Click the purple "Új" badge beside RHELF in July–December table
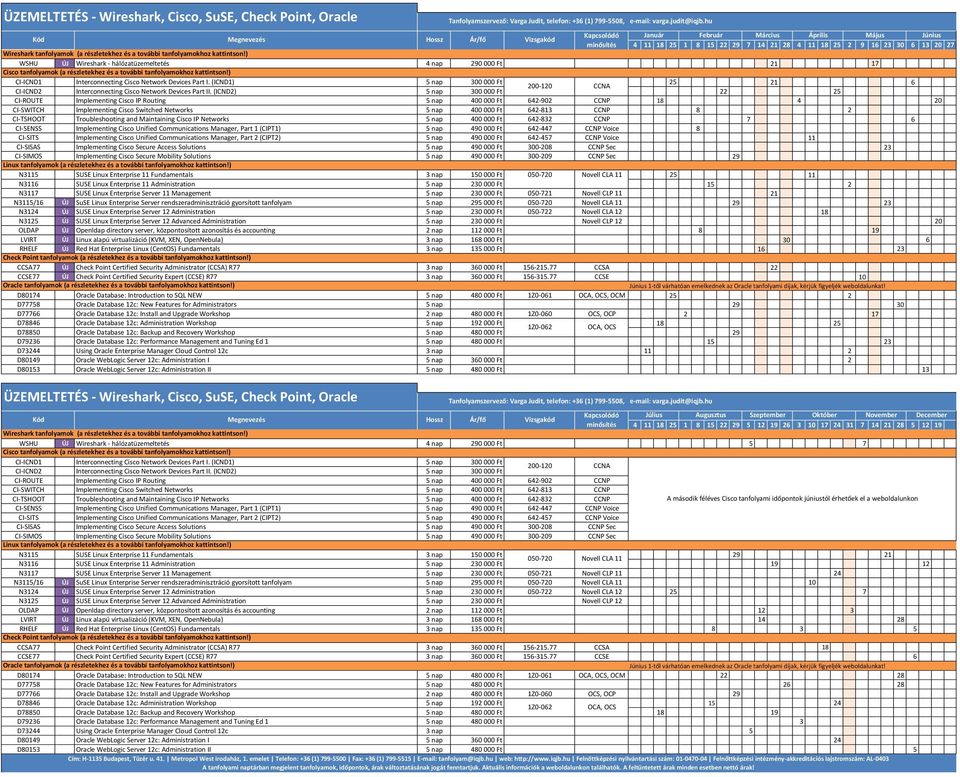Viewport: 960px width, 777px height. tap(64, 629)
